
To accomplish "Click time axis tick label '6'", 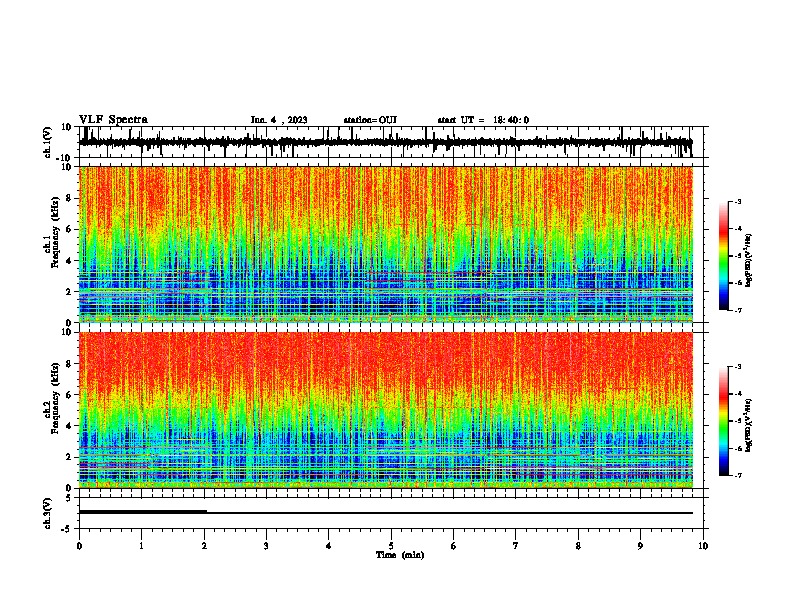I will point(454,546).
